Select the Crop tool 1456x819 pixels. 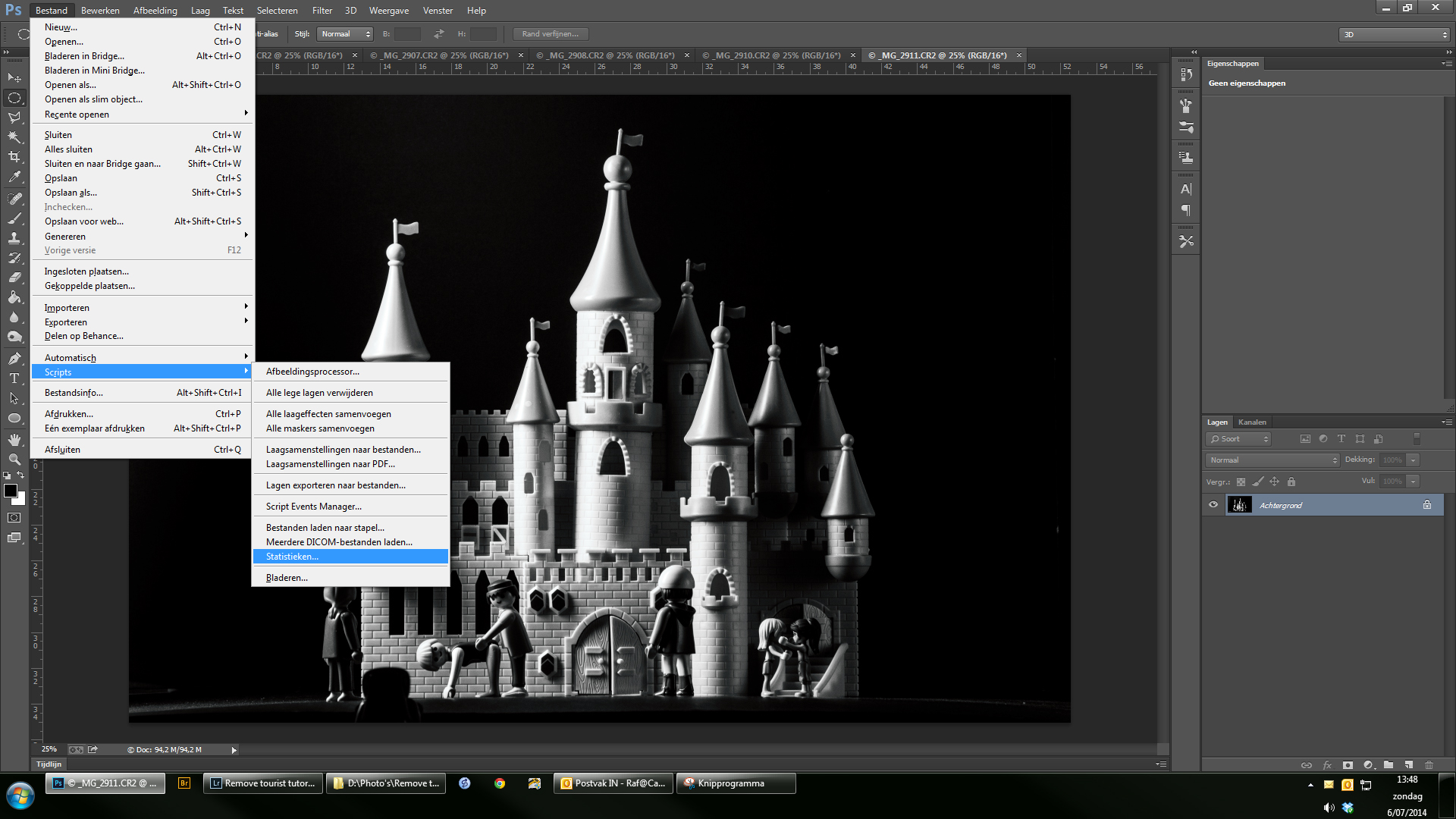(14, 157)
